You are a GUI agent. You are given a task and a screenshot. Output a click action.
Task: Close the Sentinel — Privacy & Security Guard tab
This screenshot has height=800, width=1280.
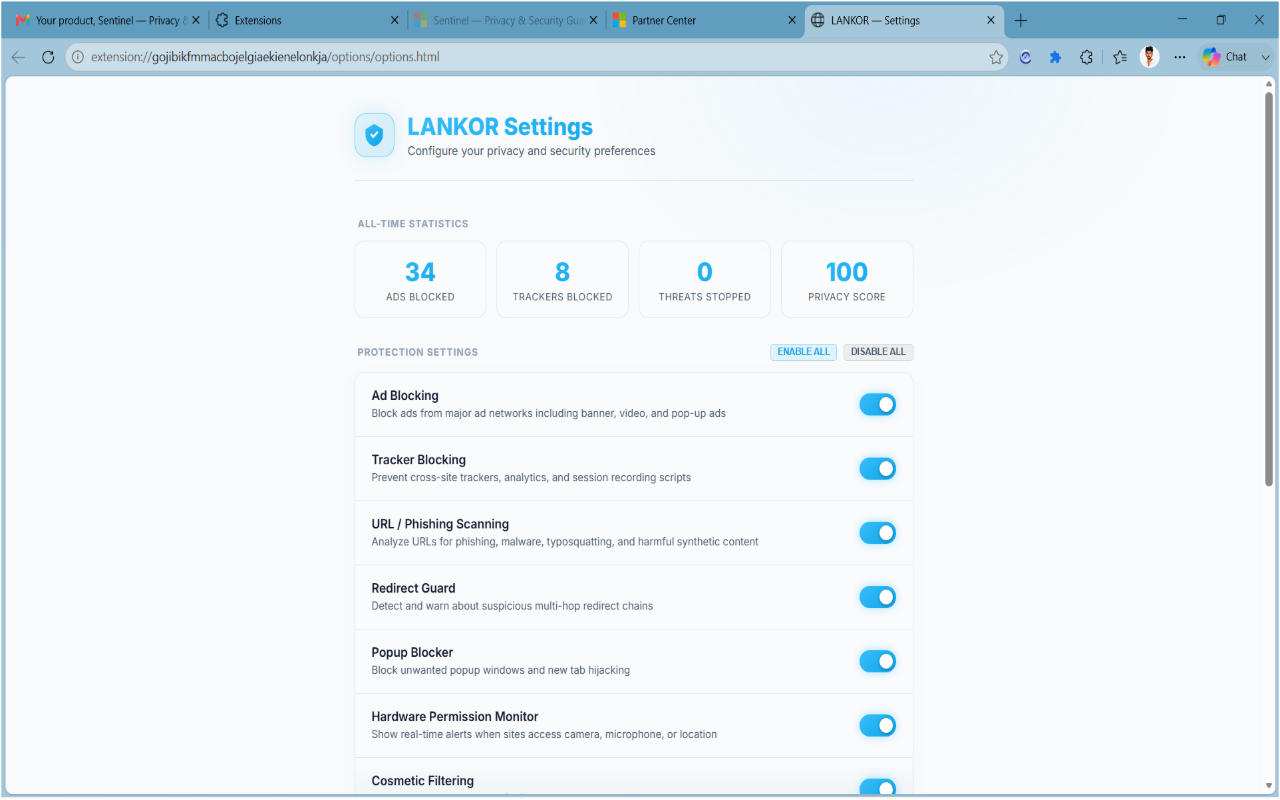(x=594, y=20)
